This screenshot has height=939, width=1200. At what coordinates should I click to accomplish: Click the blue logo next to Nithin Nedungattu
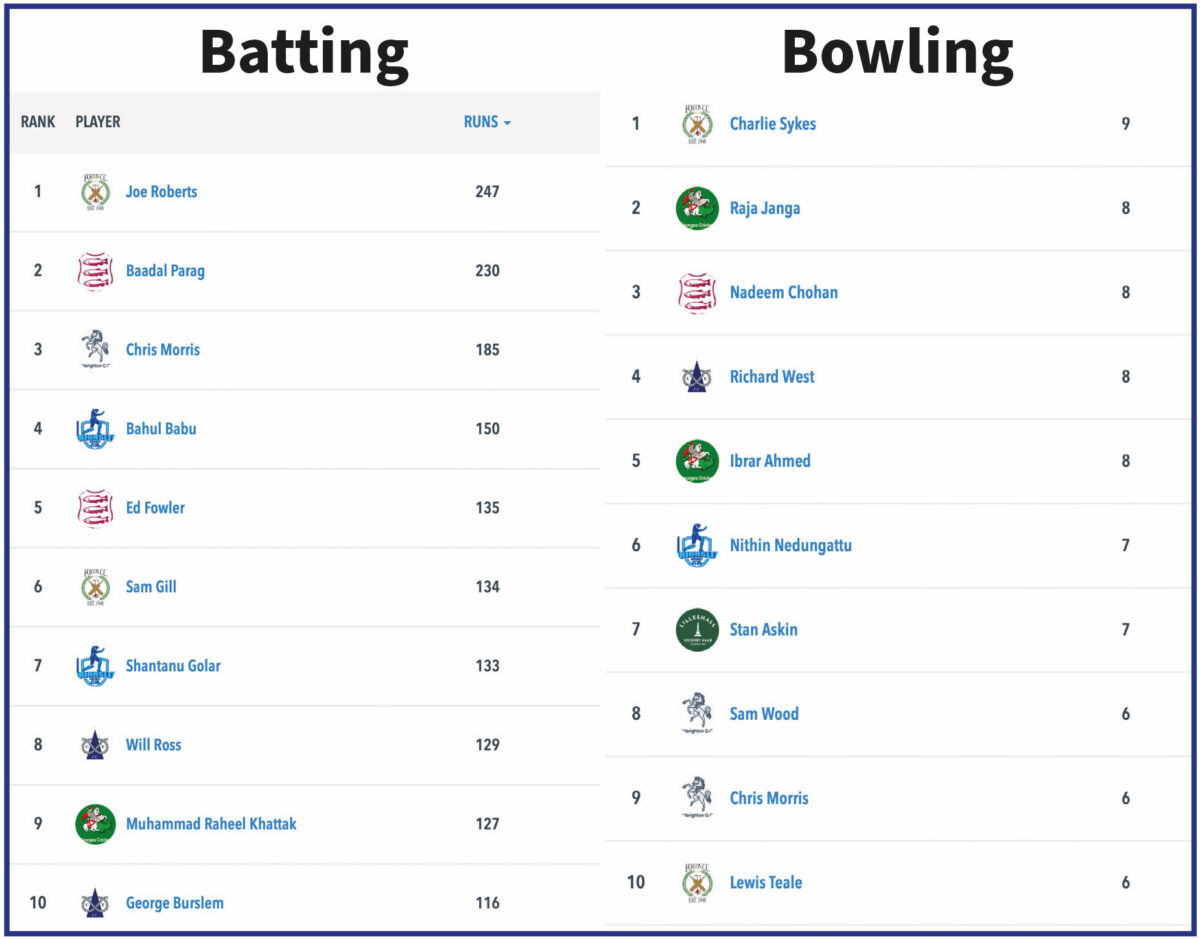pyautogui.click(x=697, y=546)
